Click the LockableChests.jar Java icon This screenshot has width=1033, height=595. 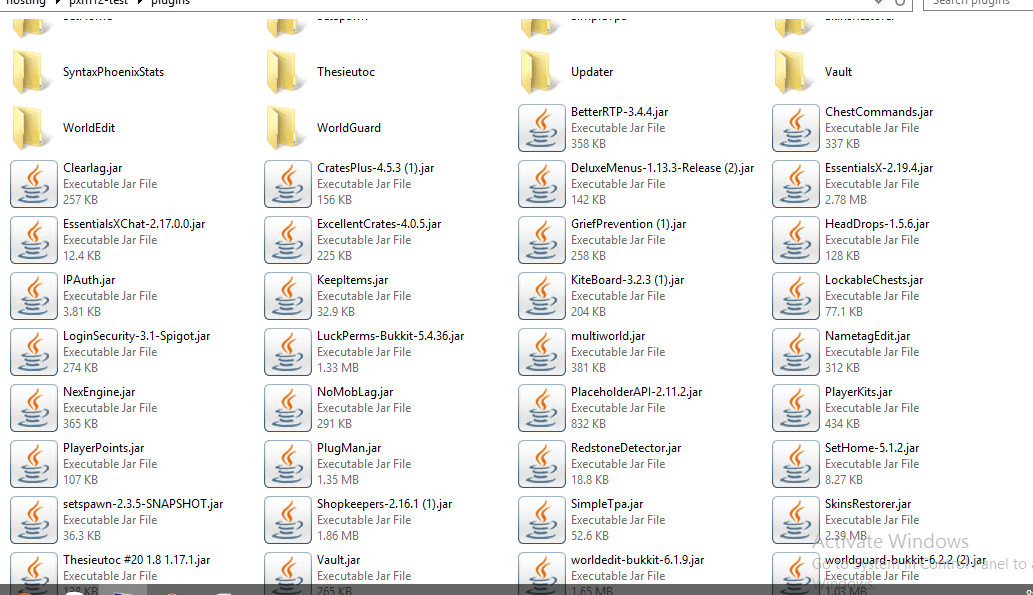click(796, 296)
